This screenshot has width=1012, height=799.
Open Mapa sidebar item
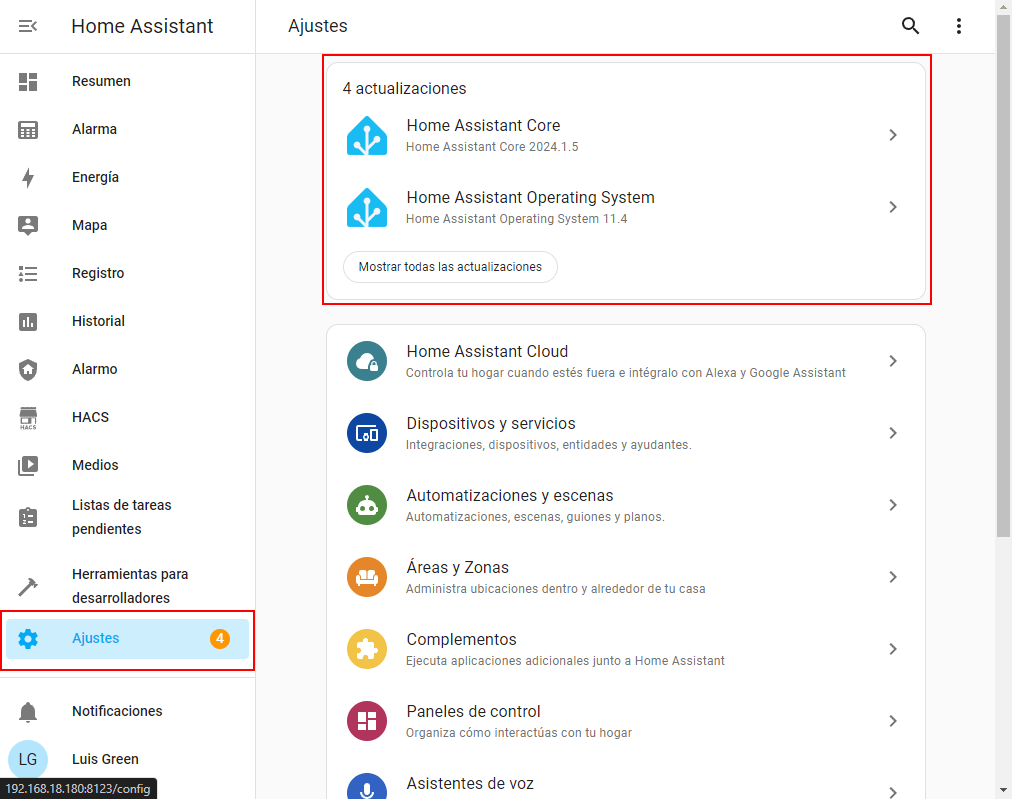pyautogui.click(x=127, y=225)
